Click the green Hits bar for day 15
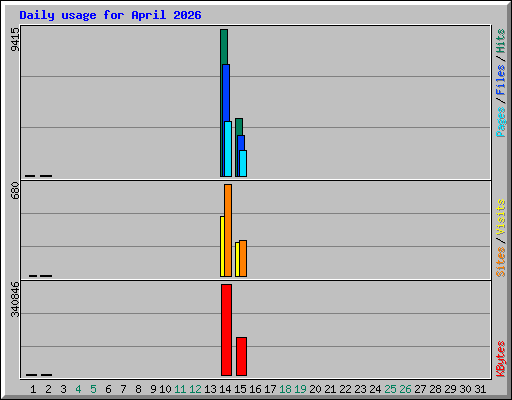 pos(239,127)
